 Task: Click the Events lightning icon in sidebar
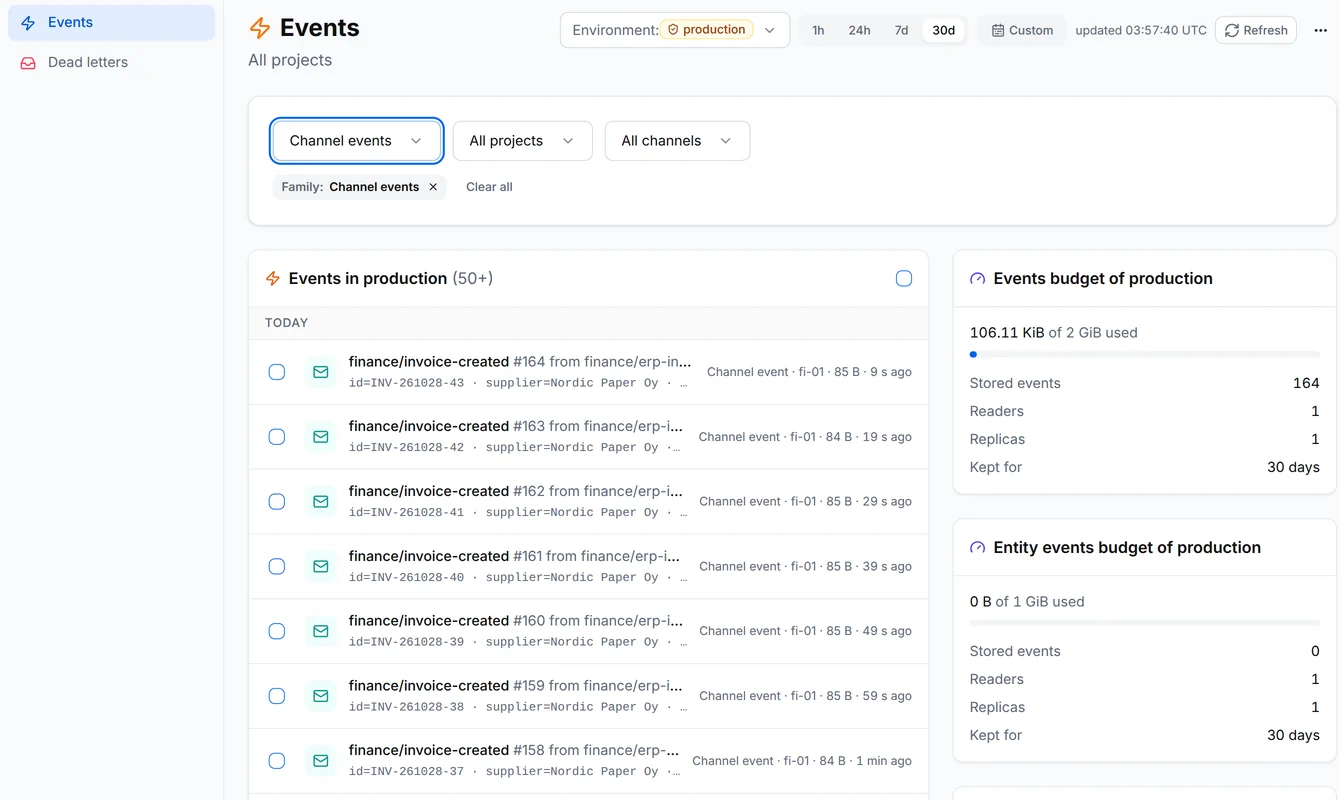(28, 22)
